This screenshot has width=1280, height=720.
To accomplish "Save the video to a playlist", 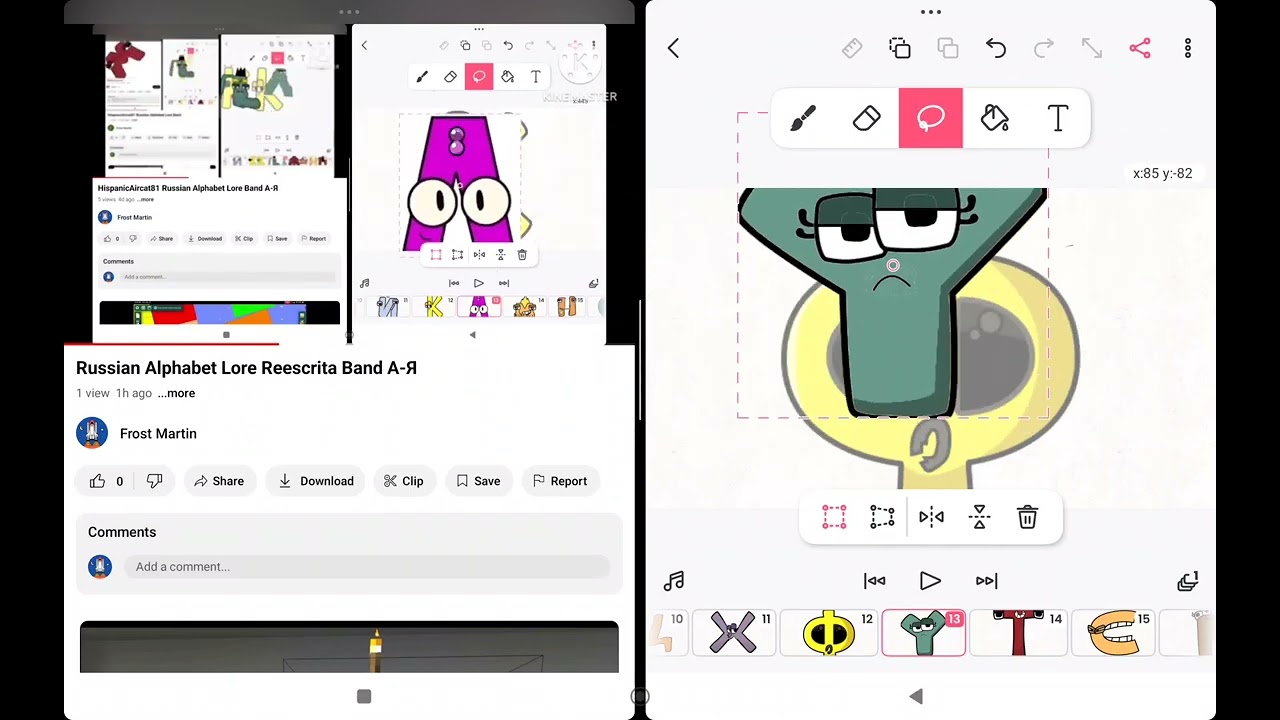I will tap(478, 481).
